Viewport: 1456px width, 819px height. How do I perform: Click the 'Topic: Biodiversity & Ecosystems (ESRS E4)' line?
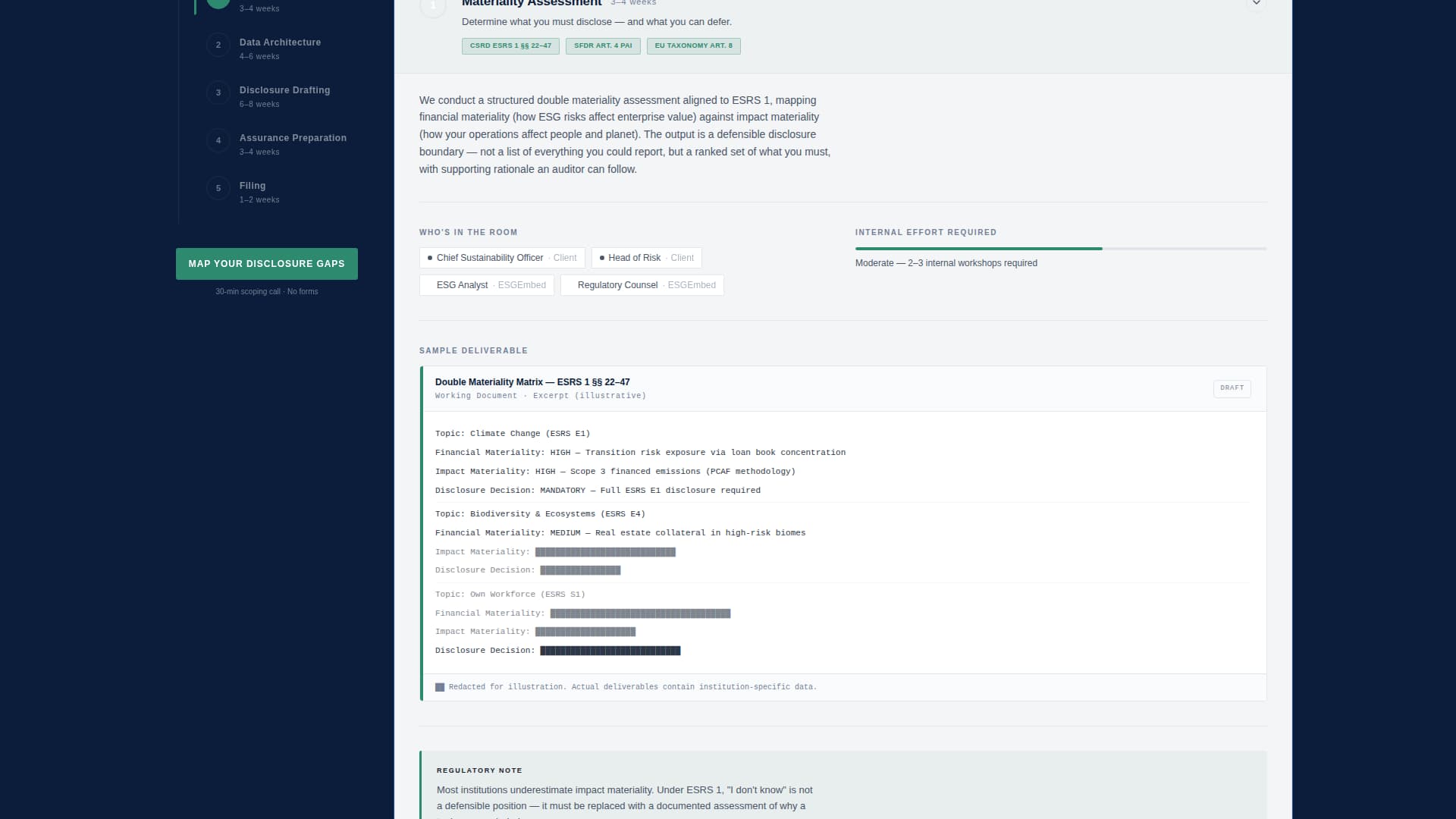tap(540, 514)
